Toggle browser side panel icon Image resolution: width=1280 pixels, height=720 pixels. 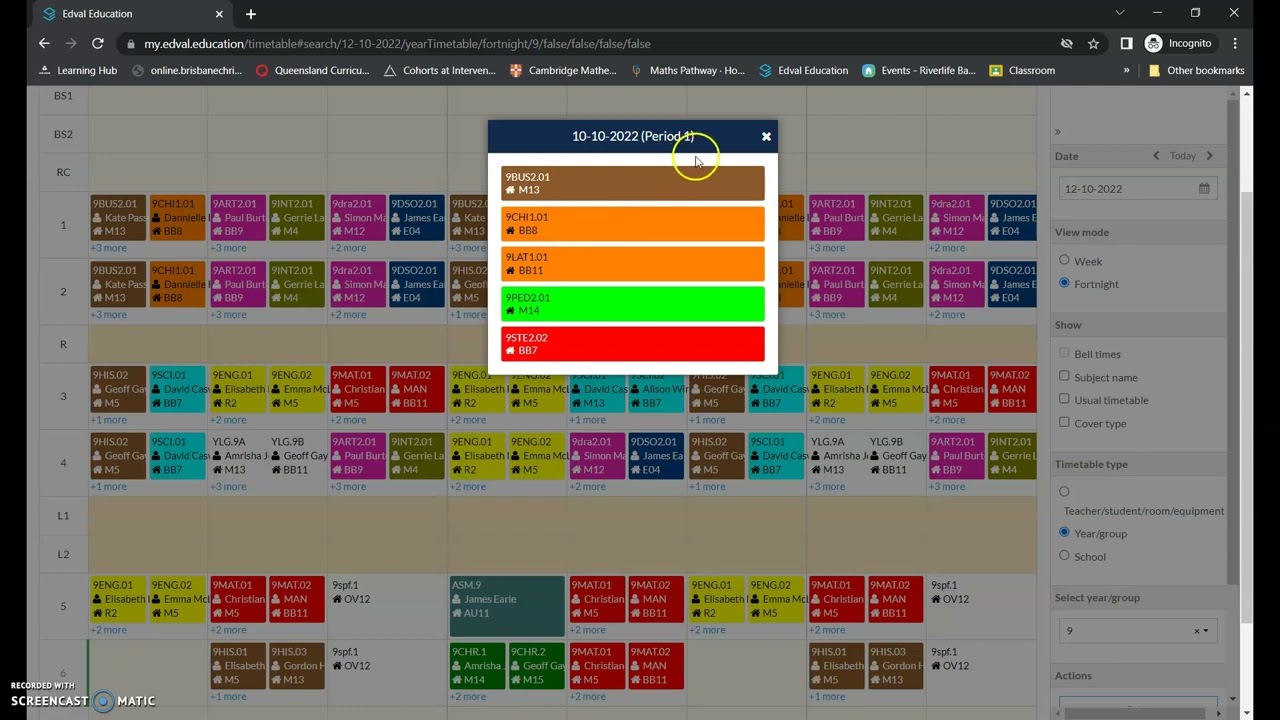[1126, 44]
